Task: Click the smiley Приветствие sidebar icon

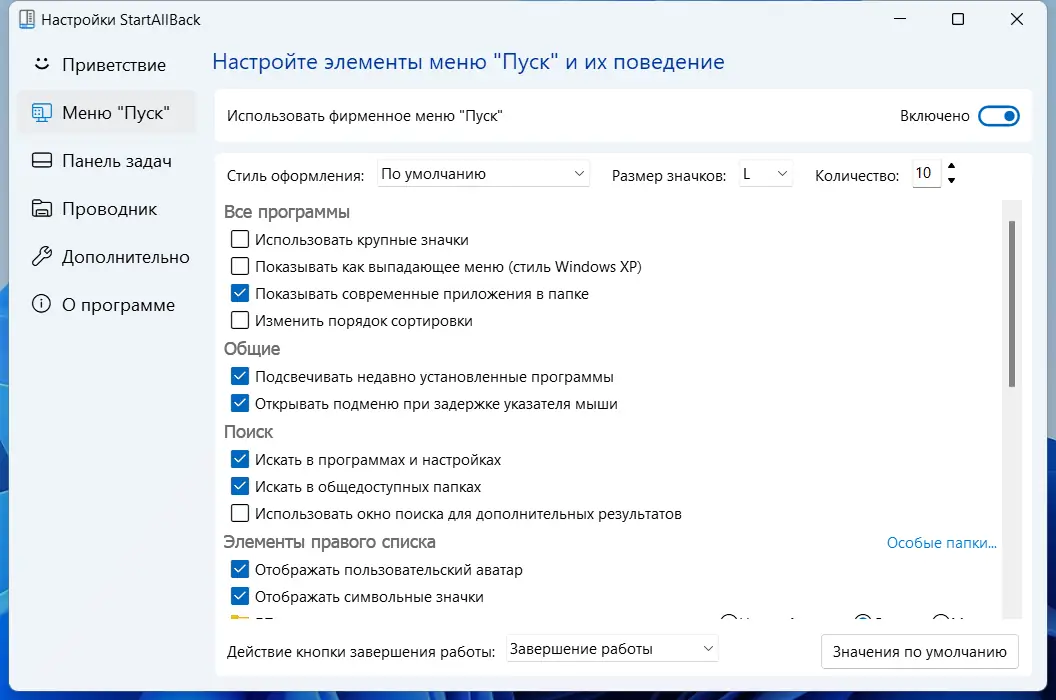Action: pyautogui.click(x=40, y=64)
